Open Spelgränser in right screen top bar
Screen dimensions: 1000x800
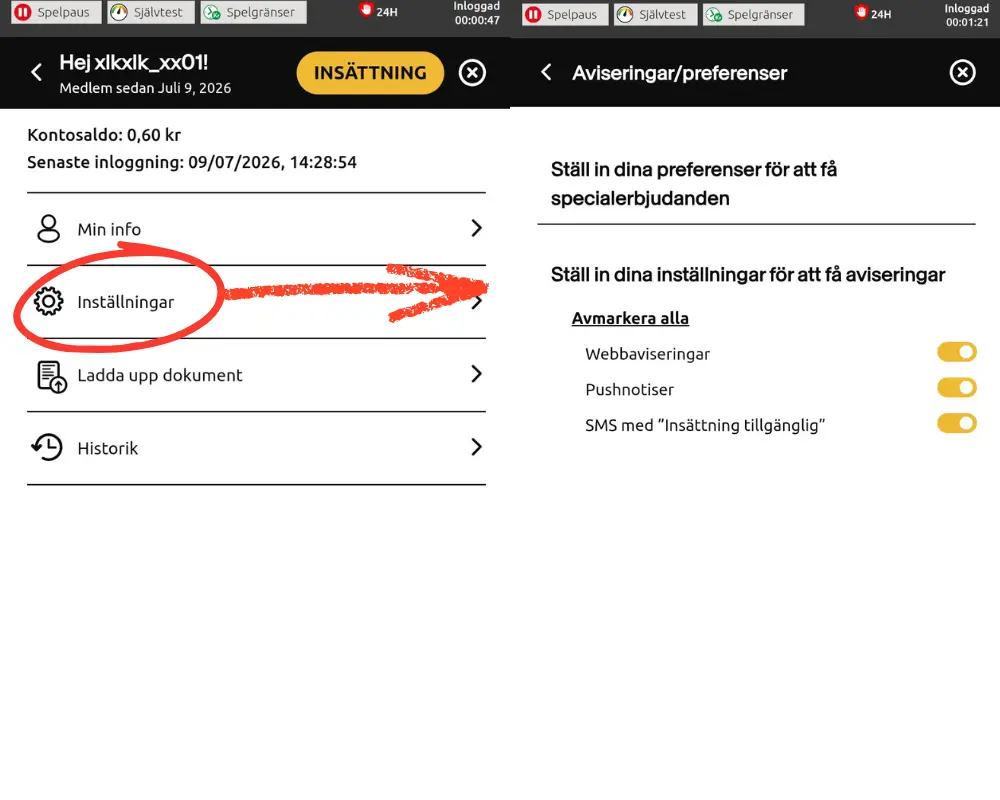[x=753, y=14]
